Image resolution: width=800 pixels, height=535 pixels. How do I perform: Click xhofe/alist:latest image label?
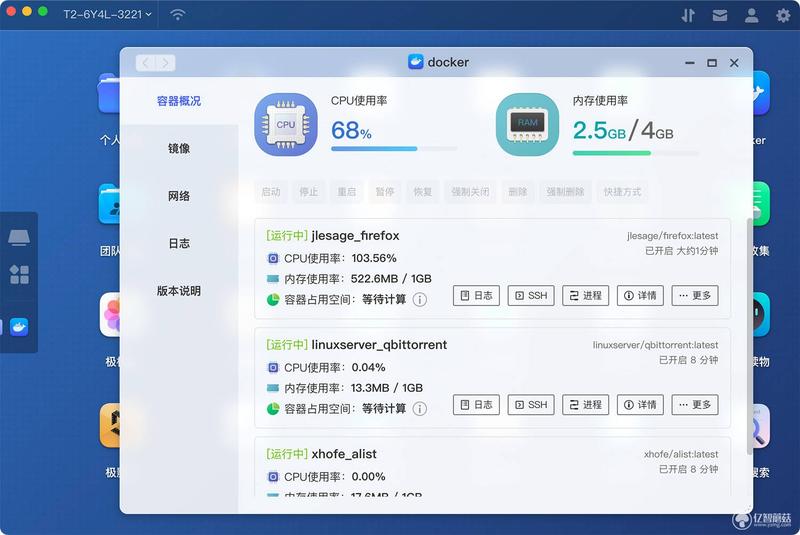681,454
